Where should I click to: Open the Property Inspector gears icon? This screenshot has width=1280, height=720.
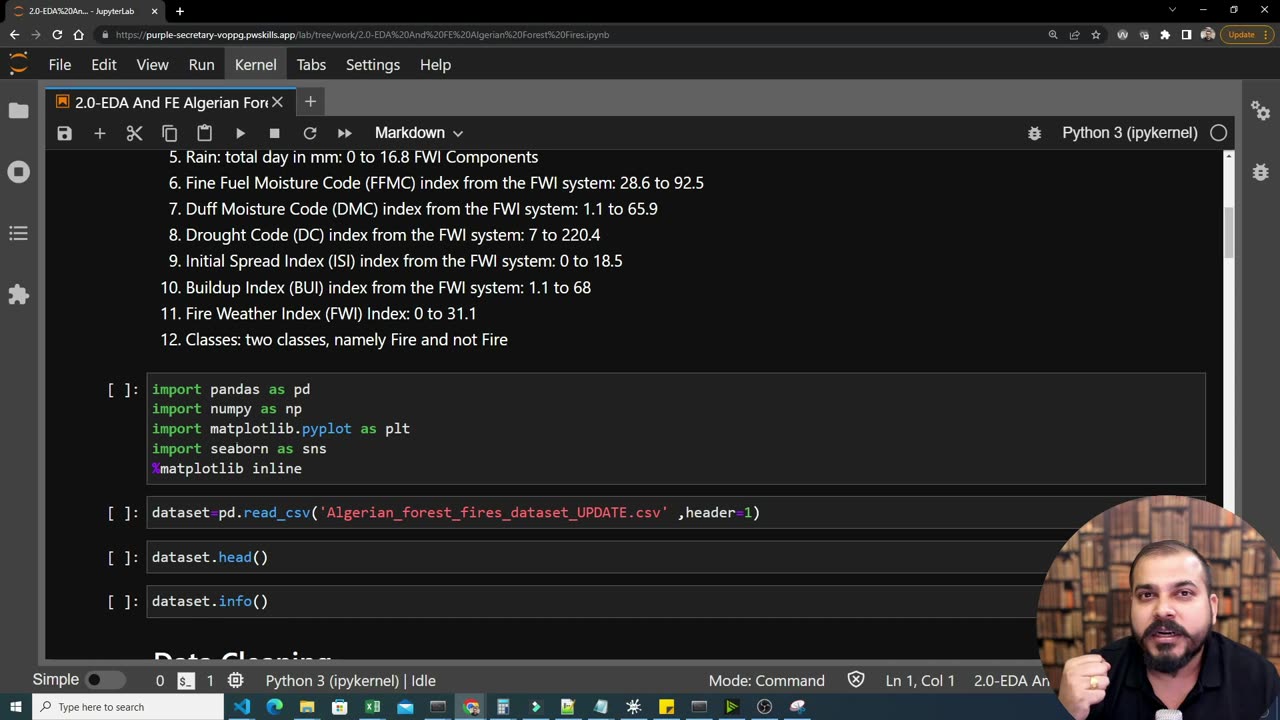tap(1260, 110)
